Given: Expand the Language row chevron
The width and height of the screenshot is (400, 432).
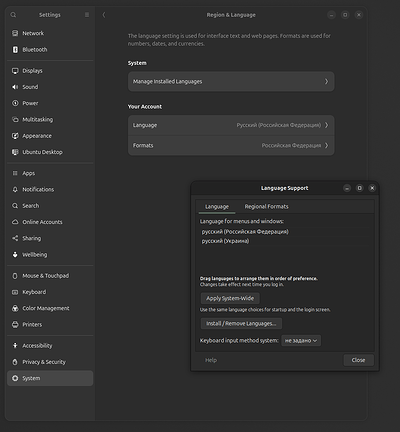Looking at the screenshot, I should click(x=326, y=125).
